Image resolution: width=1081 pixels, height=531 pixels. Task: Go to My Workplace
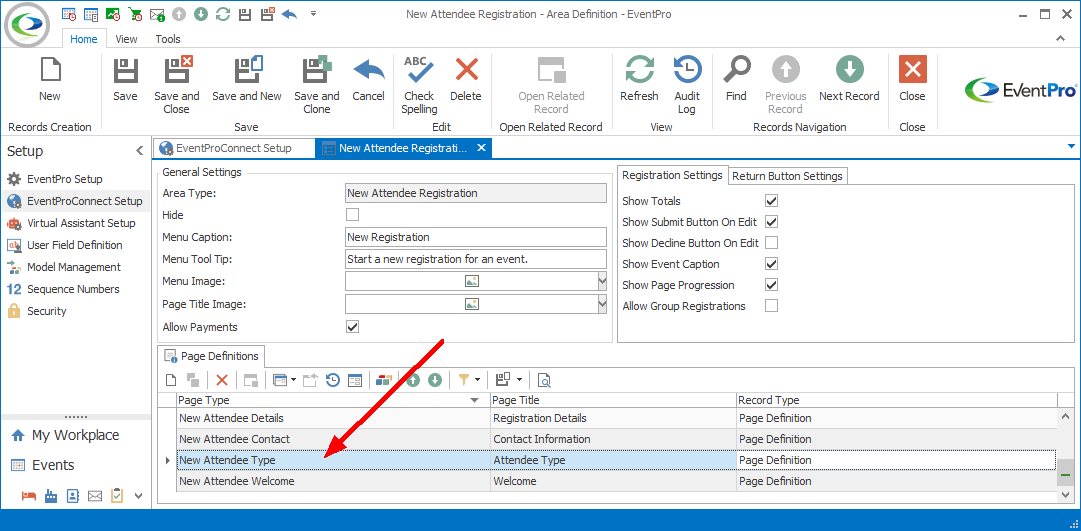coord(75,435)
